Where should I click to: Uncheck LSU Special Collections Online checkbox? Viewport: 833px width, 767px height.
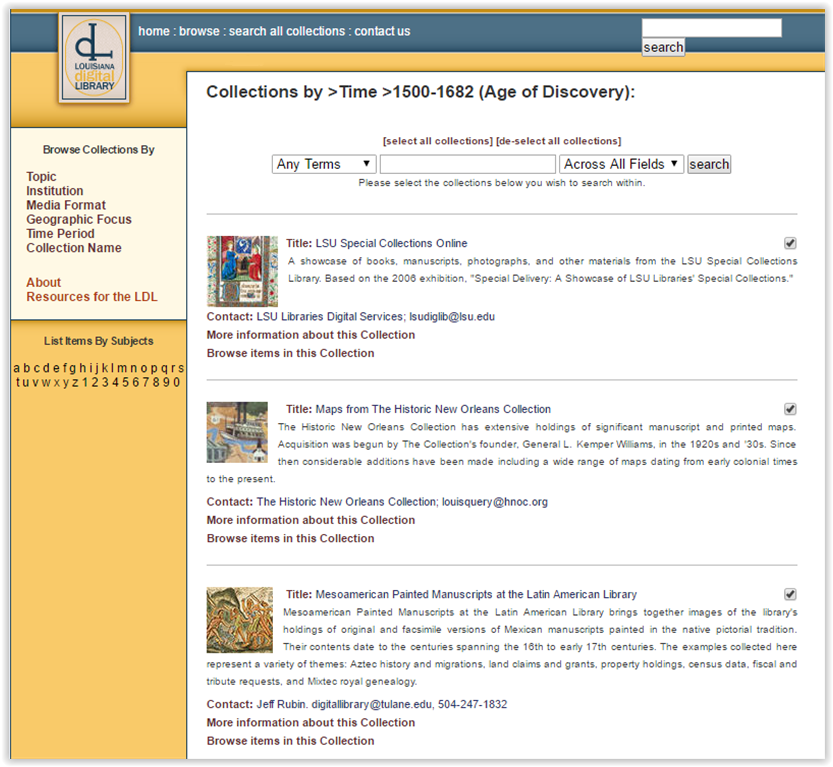(x=790, y=243)
